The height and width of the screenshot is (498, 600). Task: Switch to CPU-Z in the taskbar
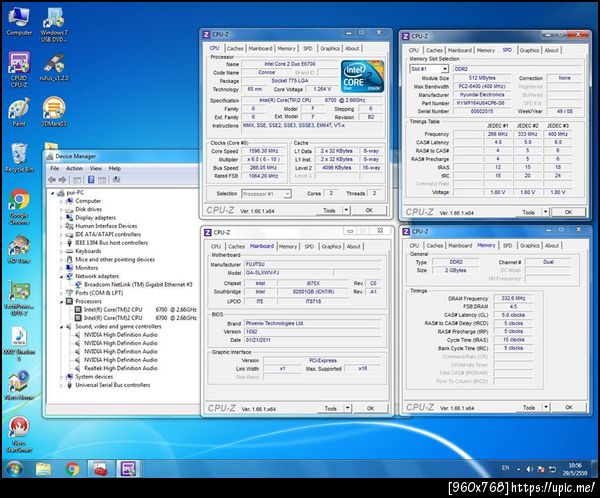128,469
